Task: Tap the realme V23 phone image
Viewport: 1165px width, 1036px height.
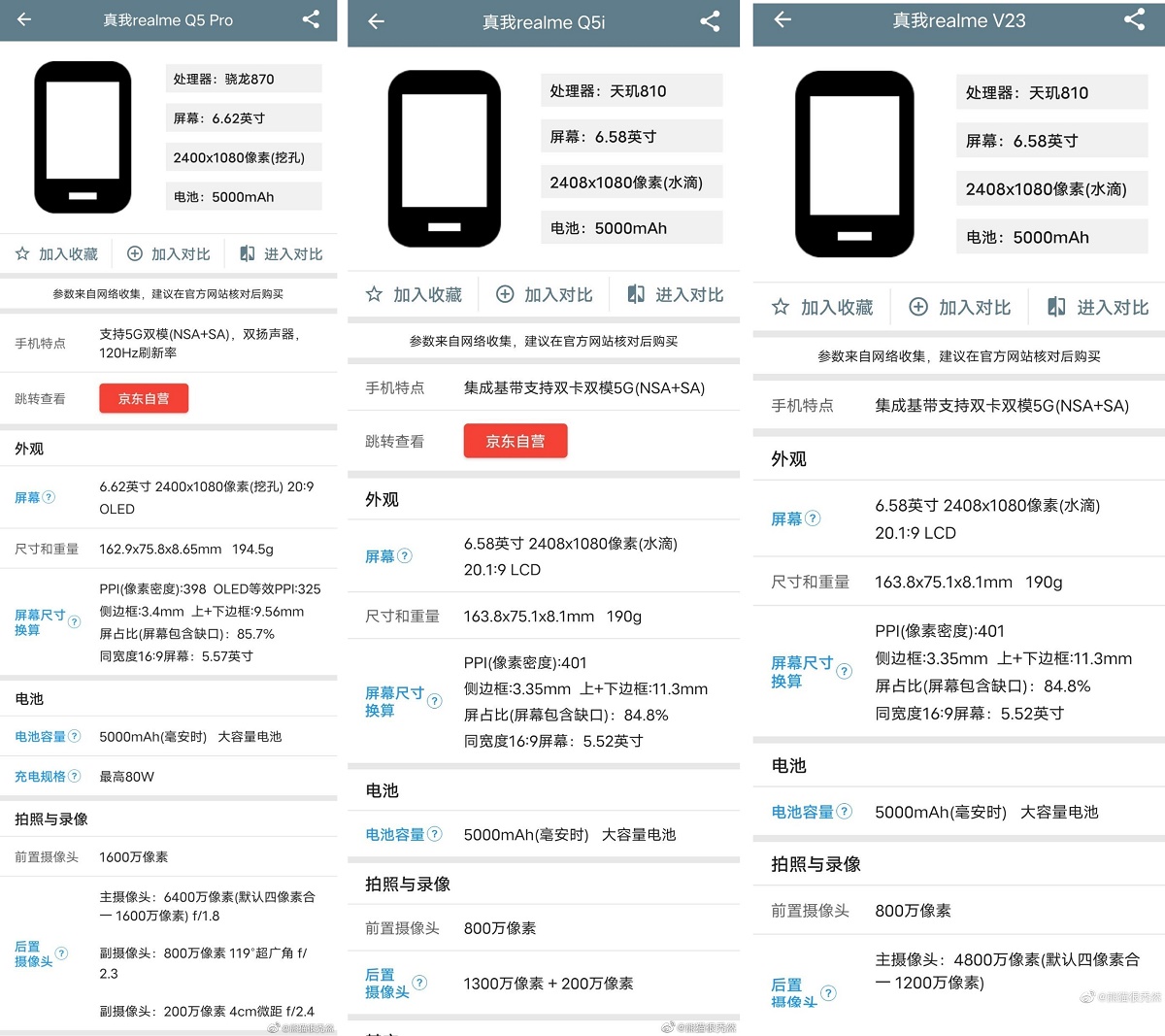Action: (x=854, y=164)
